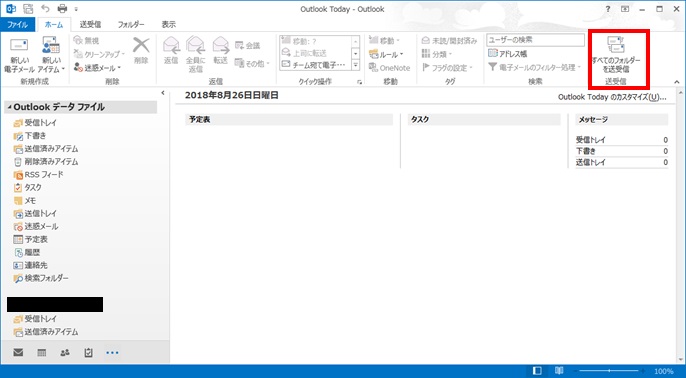Image resolution: width=686 pixels, height=378 pixels.
Task: Open the Outbox (送信トレイ) folder
Action: [x=35, y=214]
